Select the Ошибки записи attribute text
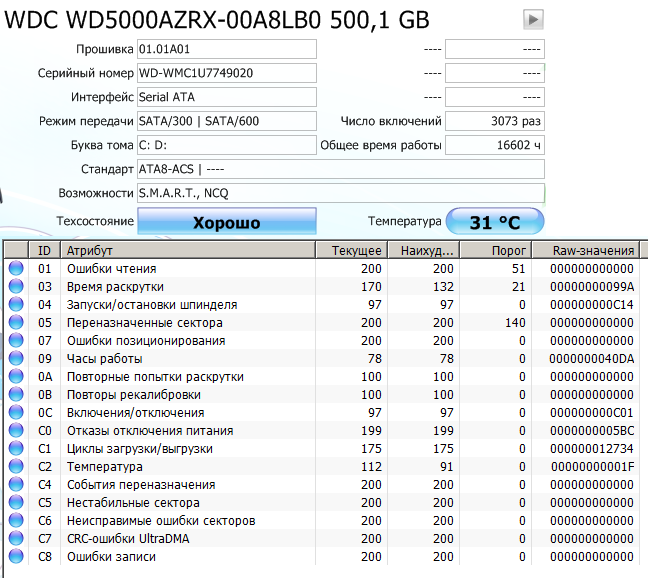 coord(111,557)
